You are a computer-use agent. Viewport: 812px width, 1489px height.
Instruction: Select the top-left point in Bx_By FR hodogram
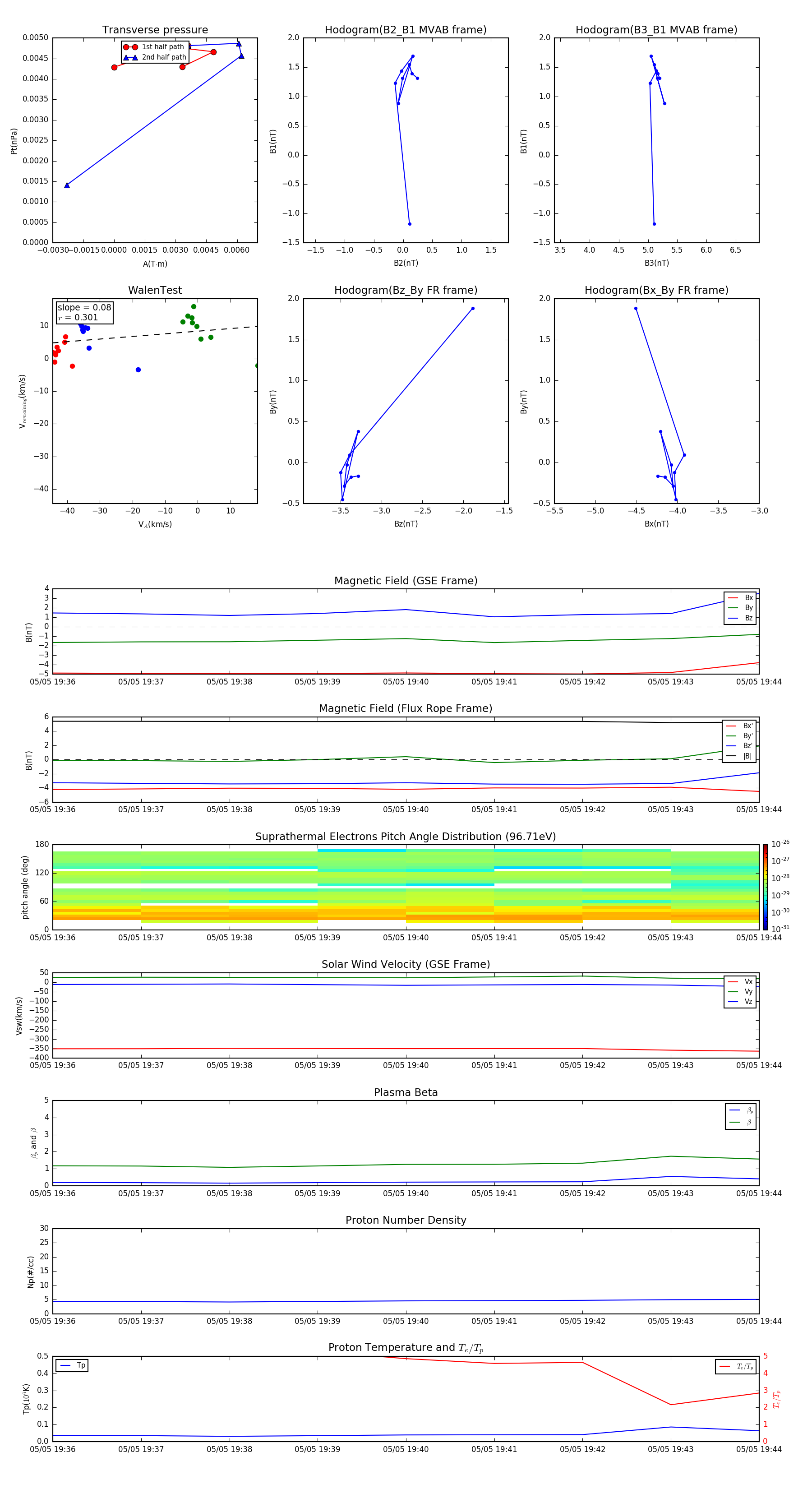pos(636,309)
